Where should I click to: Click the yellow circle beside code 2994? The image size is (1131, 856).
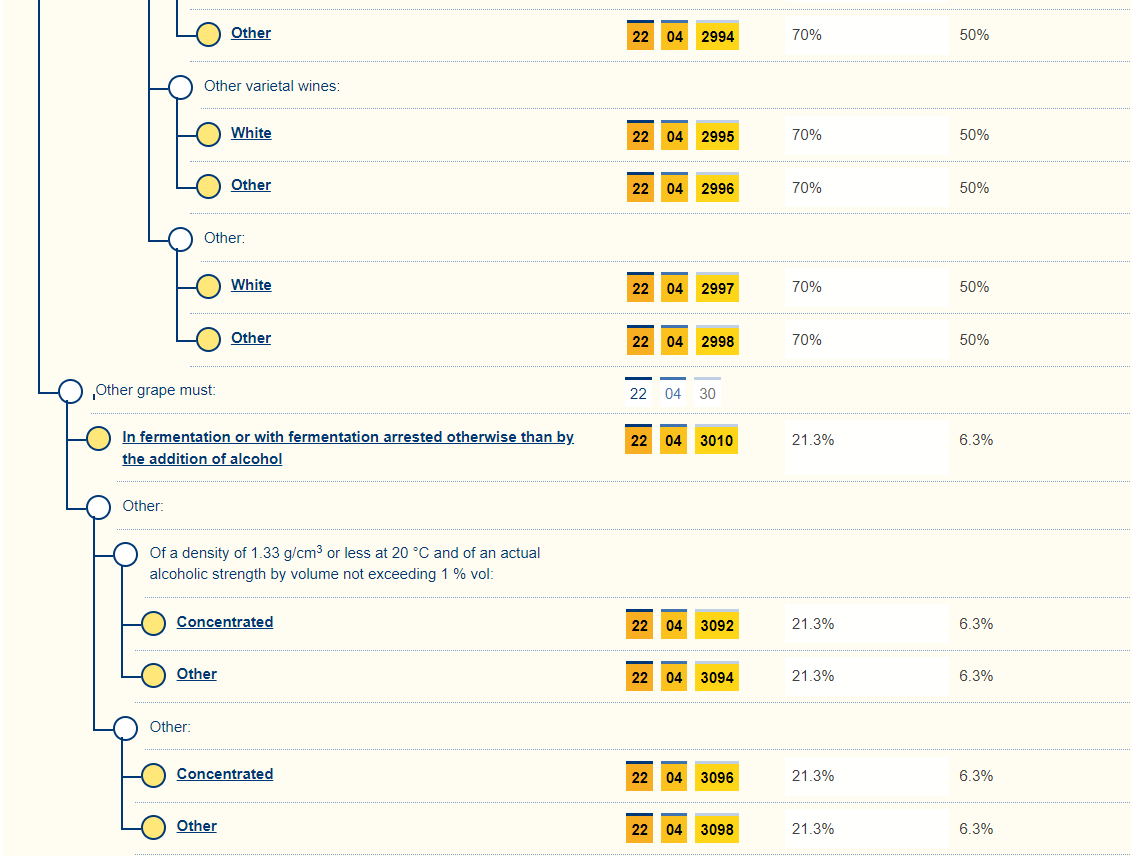(x=208, y=34)
